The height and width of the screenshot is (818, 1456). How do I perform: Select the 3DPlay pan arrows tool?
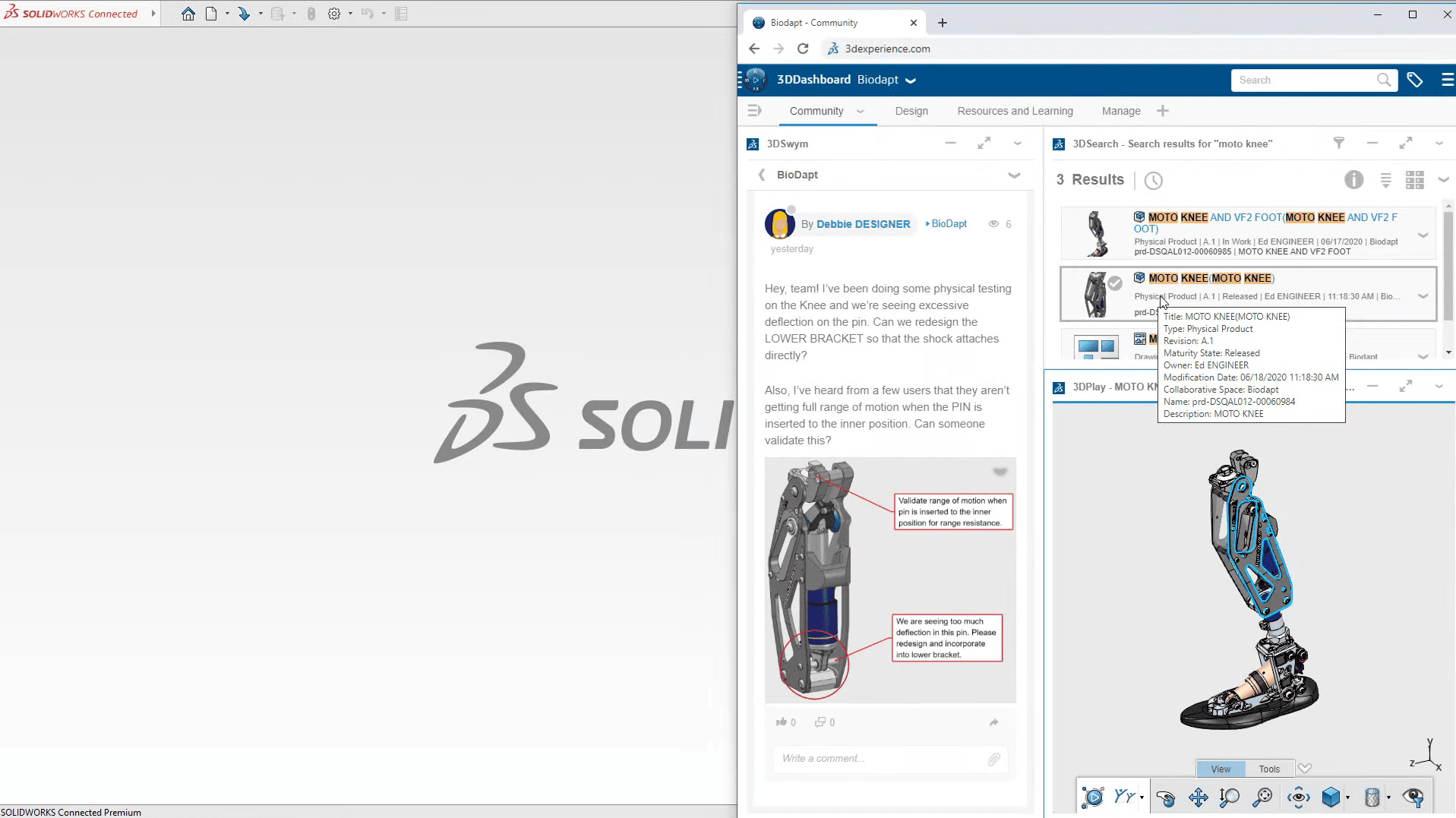[1199, 797]
